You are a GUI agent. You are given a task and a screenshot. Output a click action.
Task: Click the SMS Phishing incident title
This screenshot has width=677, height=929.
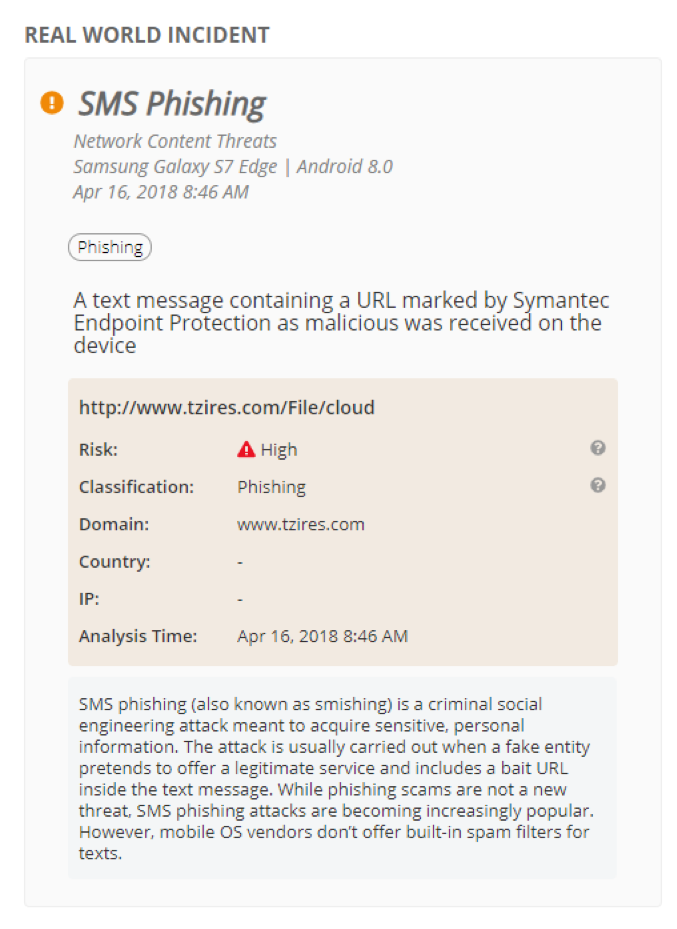[172, 103]
